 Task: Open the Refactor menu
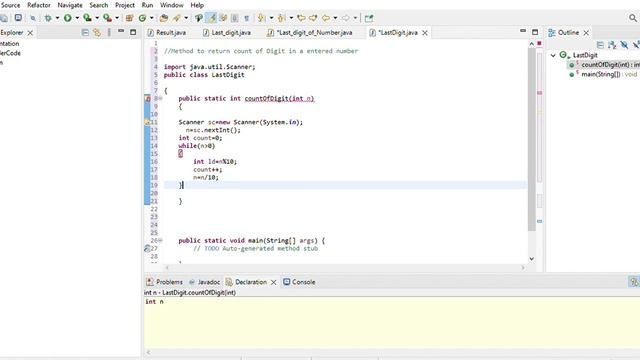39,5
